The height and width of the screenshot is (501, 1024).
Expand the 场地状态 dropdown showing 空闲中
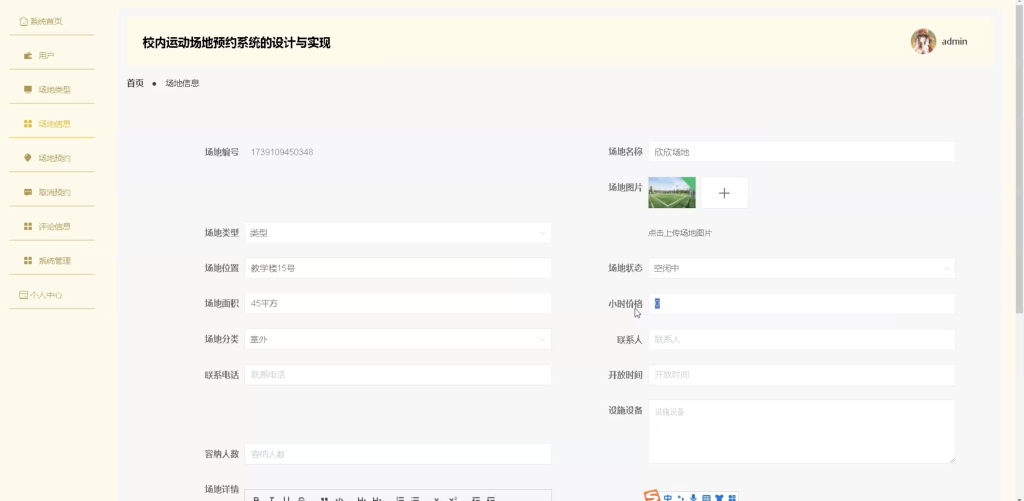click(801, 268)
